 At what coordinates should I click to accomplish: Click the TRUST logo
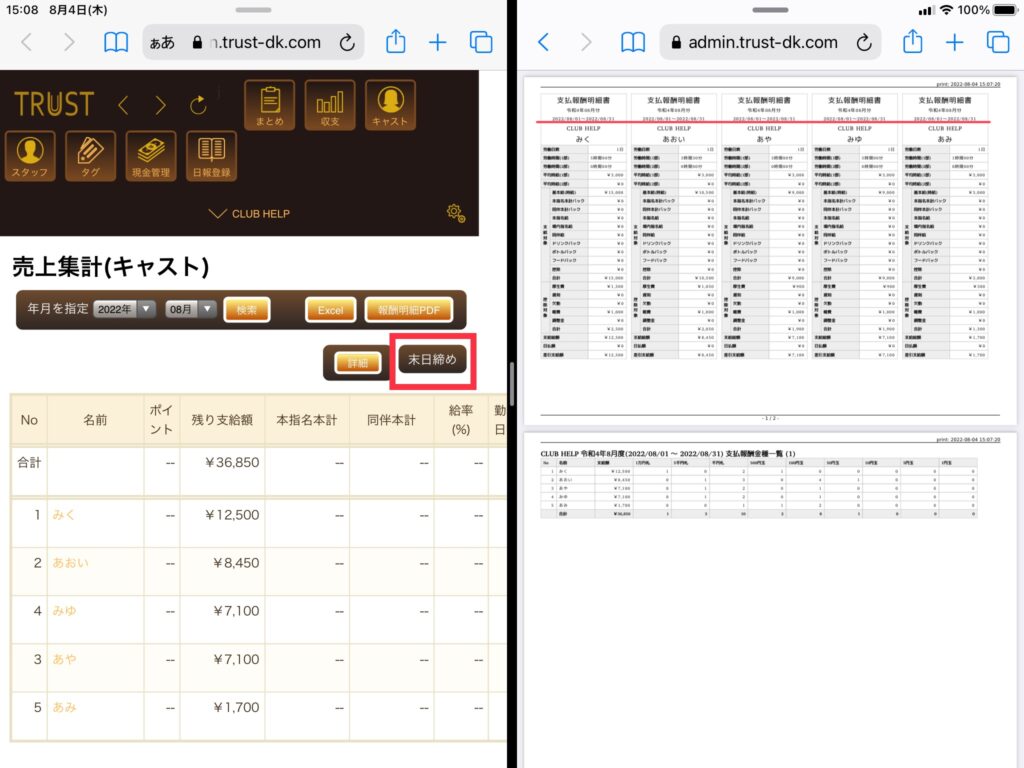tap(54, 104)
